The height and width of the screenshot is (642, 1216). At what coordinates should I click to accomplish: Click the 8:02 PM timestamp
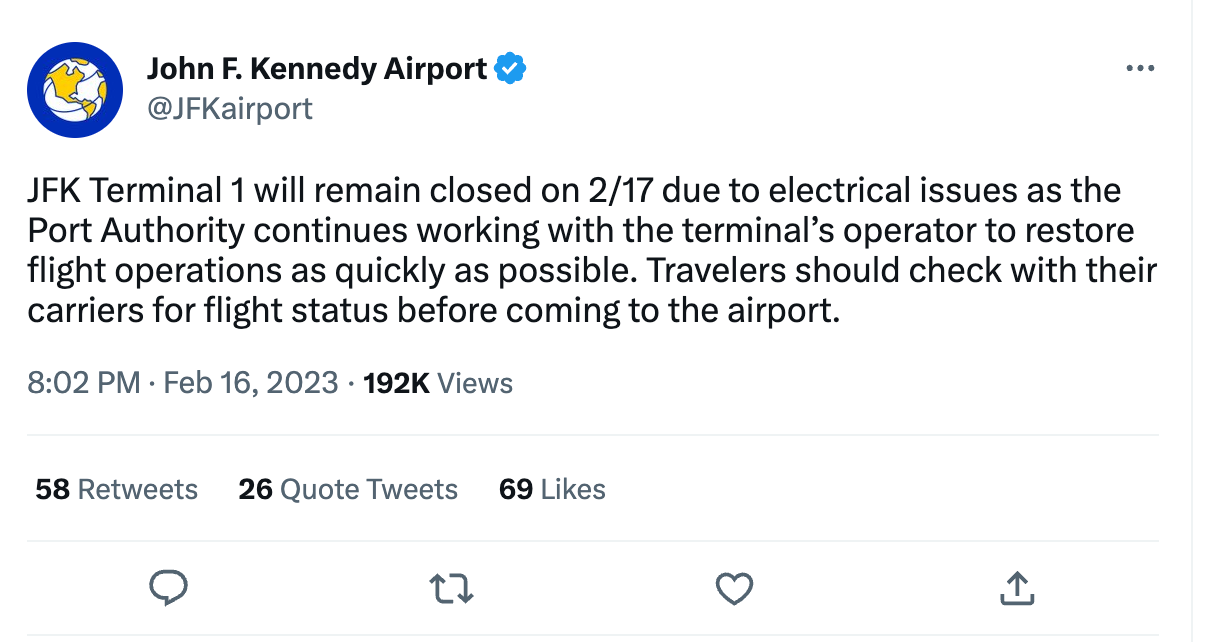[83, 383]
